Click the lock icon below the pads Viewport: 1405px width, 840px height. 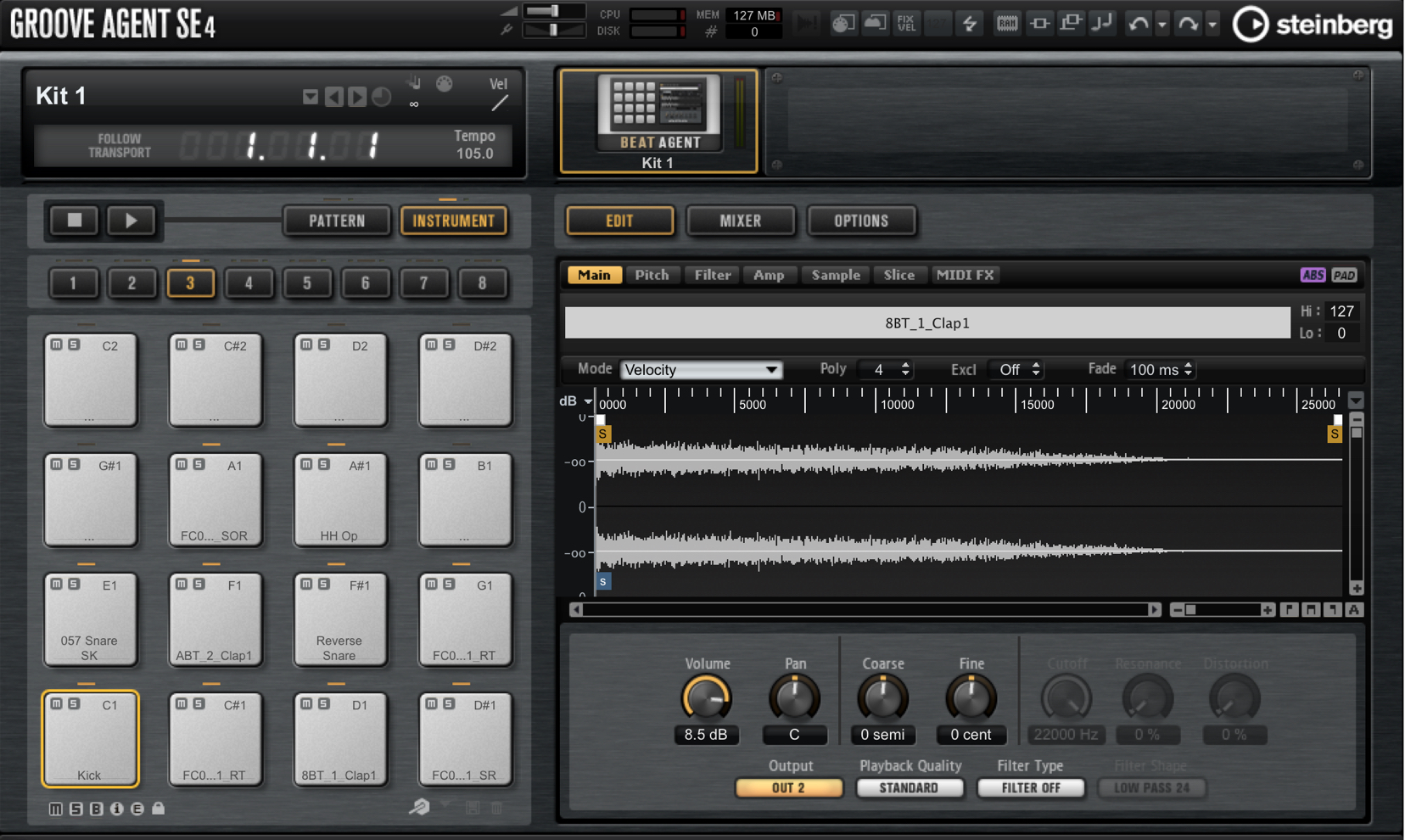158,809
